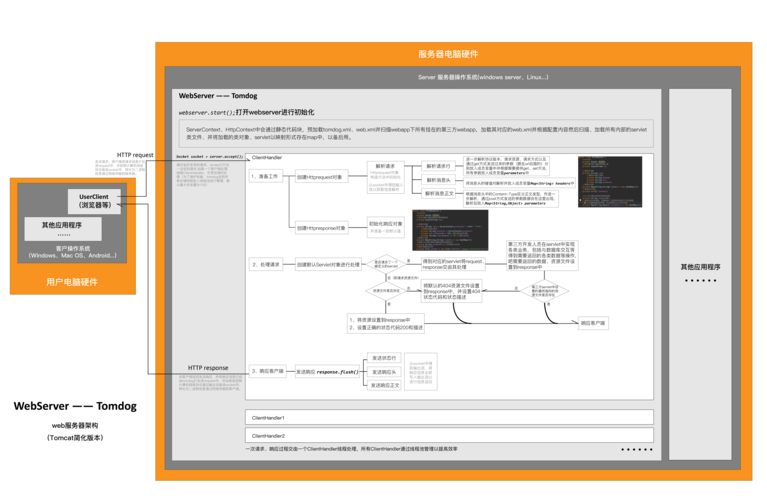Click the 'webserver.start();打开webserver进行初始化' line
767x500 pixels.
tap(246, 112)
